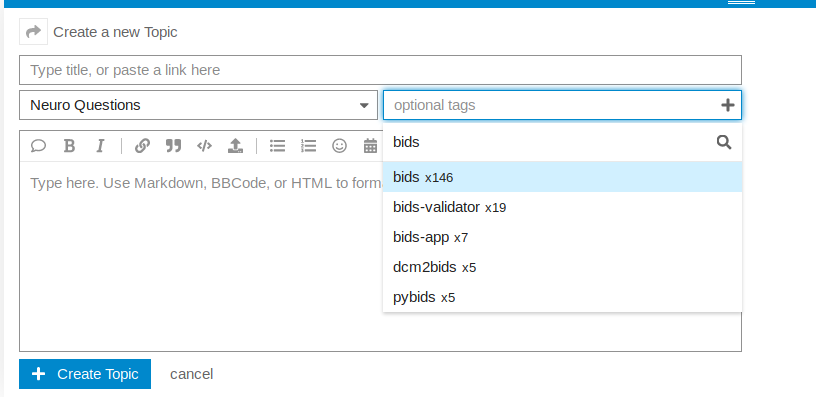Screen dimensions: 816x398
Task: Insert a numbered list
Action: (x=309, y=146)
